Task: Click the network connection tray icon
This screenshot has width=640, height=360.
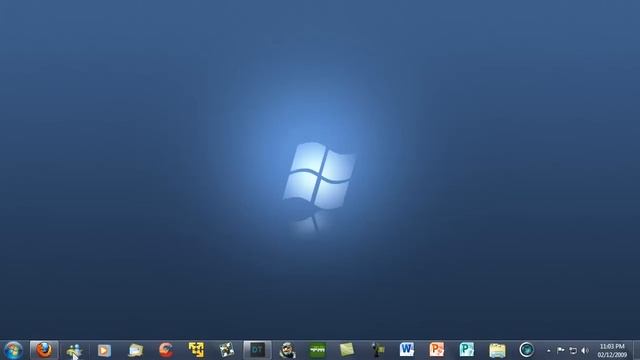Action: pyautogui.click(x=573, y=351)
